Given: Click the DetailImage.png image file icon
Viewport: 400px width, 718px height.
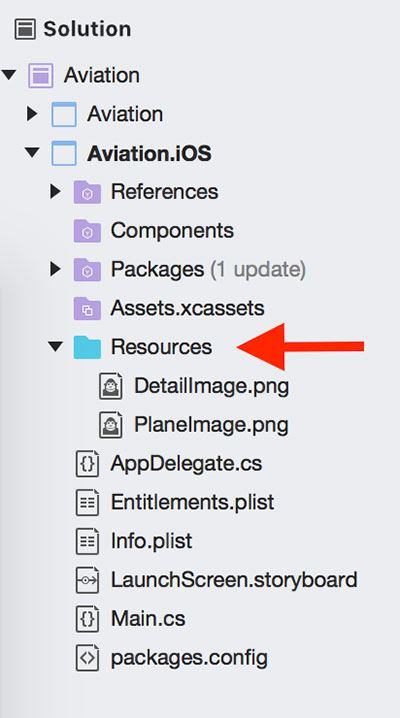Looking at the screenshot, I should (x=111, y=386).
